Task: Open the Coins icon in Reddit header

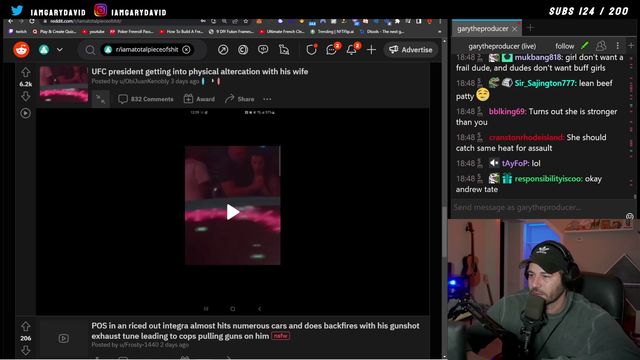Action: click(x=243, y=50)
